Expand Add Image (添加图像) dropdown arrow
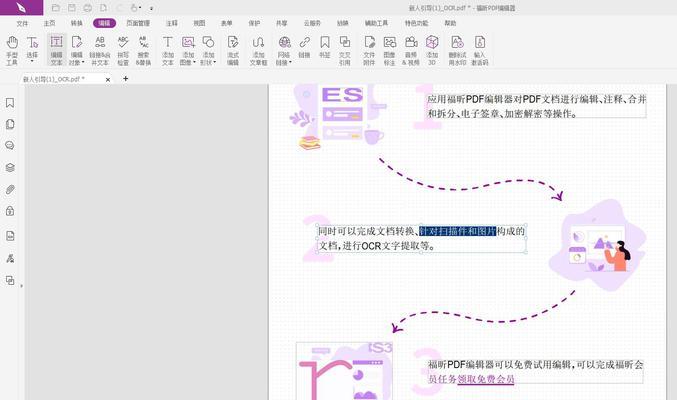The width and height of the screenshot is (677, 400). tap(194, 62)
